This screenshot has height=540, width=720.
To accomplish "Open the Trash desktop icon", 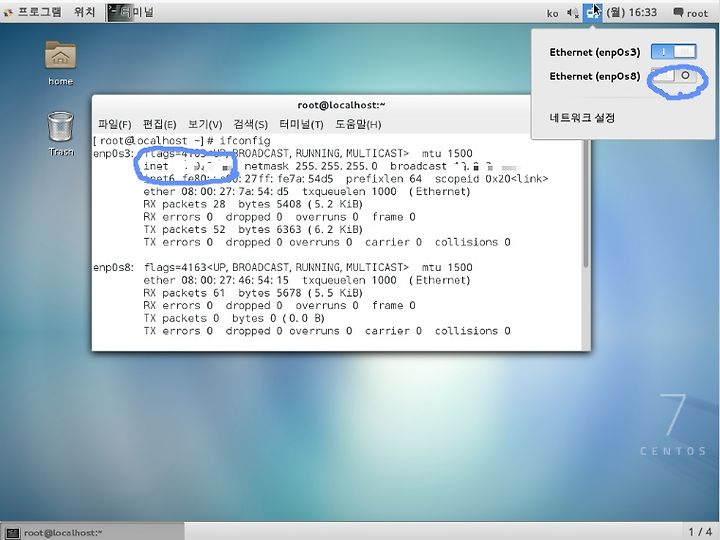I will pyautogui.click(x=61, y=134).
